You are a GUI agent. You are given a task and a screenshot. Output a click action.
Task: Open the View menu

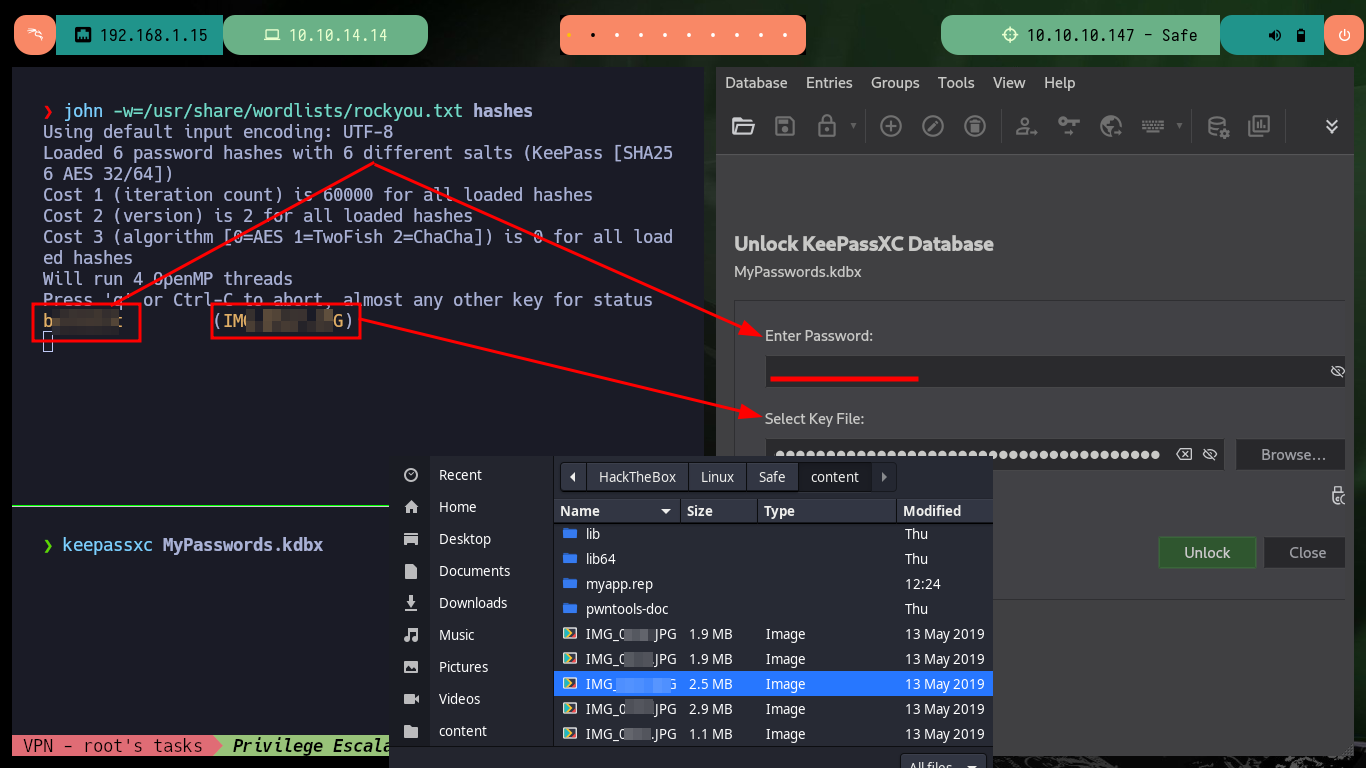(1009, 83)
